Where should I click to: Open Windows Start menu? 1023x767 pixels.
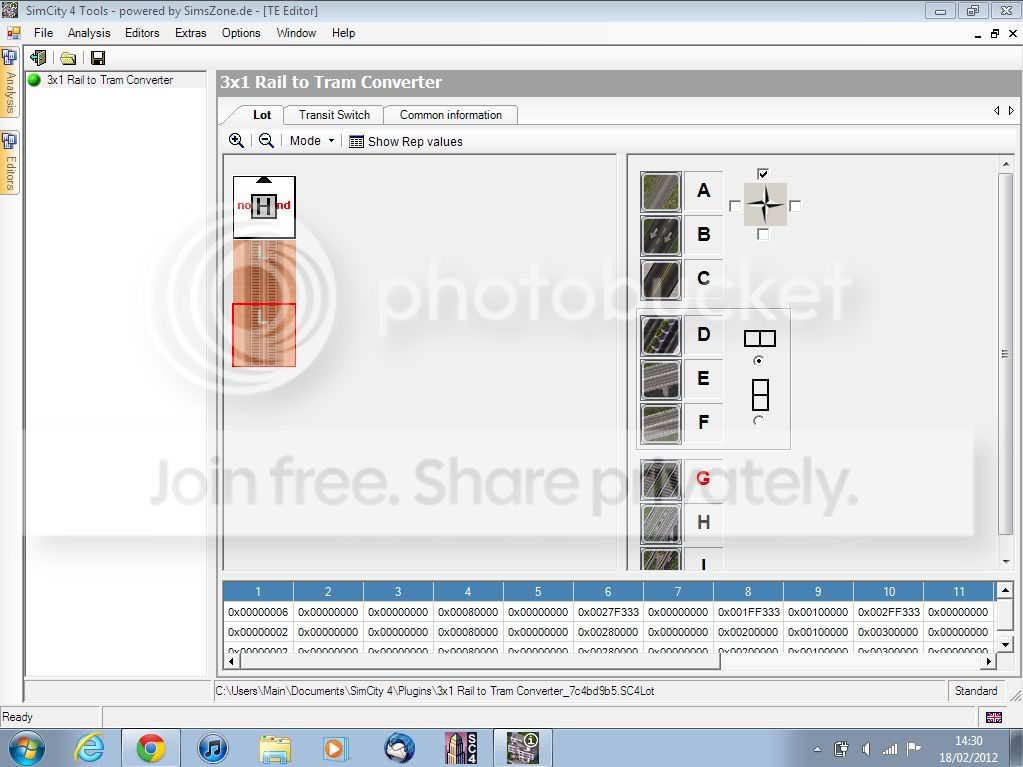tap(26, 748)
